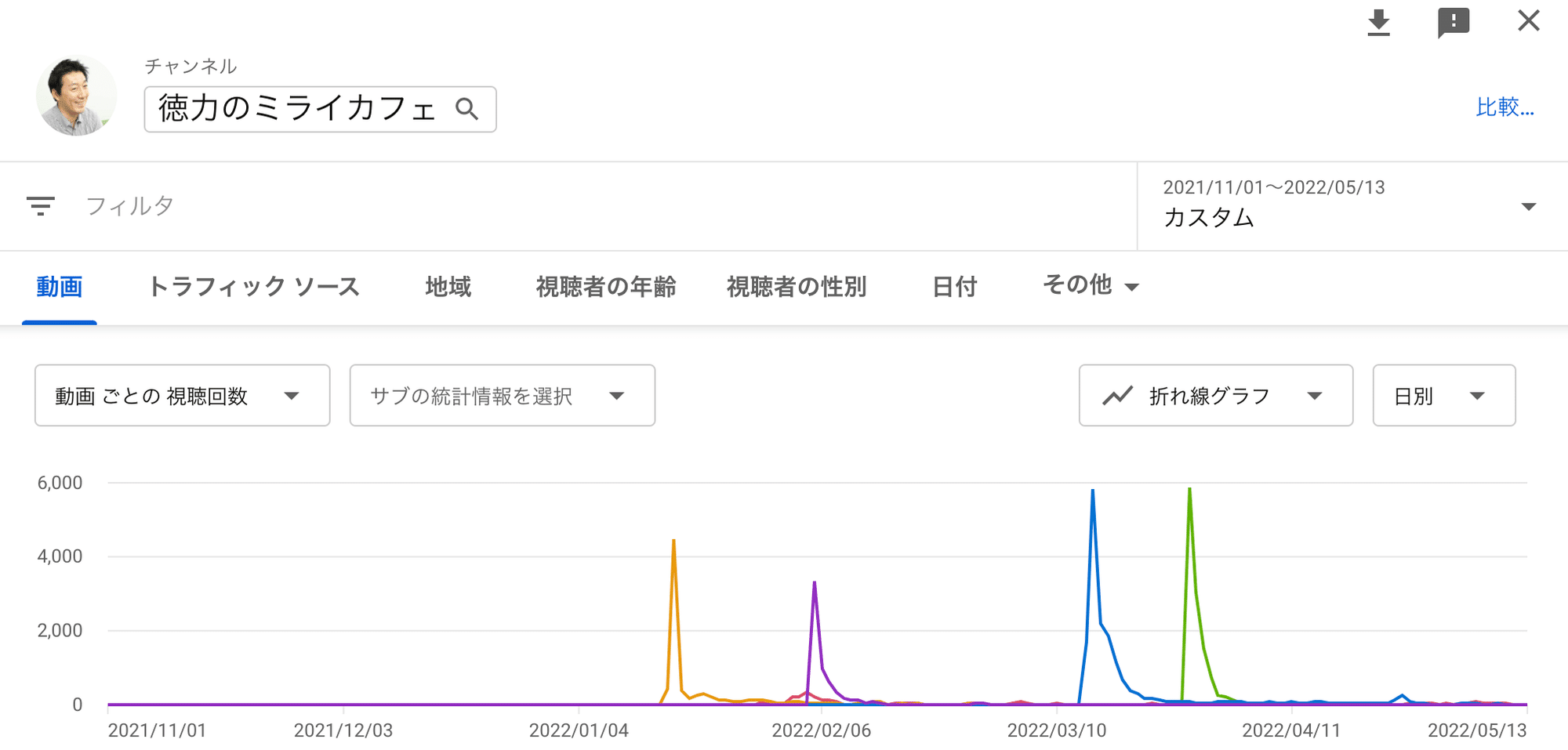Image resolution: width=1568 pixels, height=750 pixels.
Task: Click the magnifier icon in channel search
Action: (x=468, y=109)
